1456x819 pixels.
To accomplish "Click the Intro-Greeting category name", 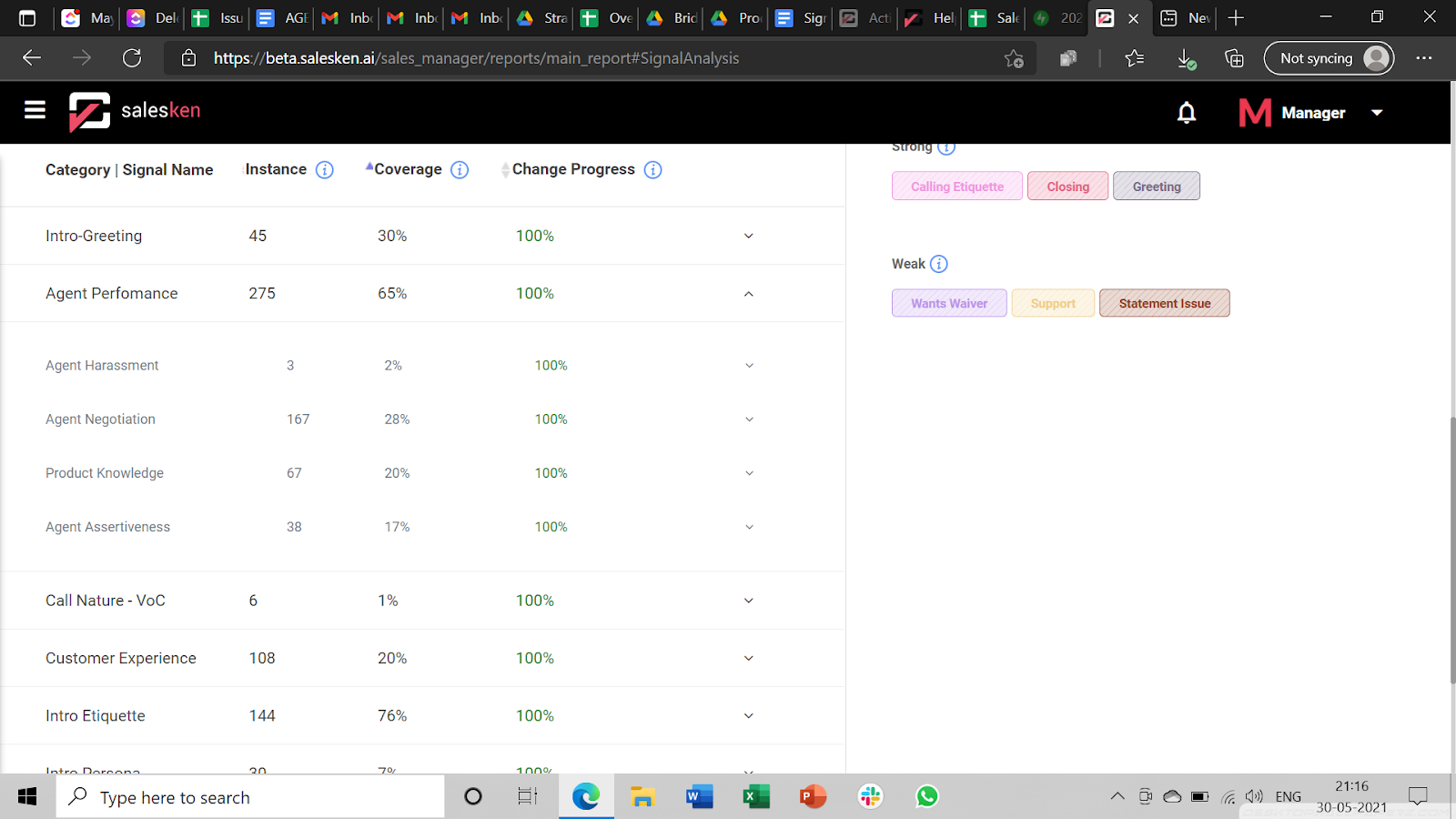I will [94, 236].
